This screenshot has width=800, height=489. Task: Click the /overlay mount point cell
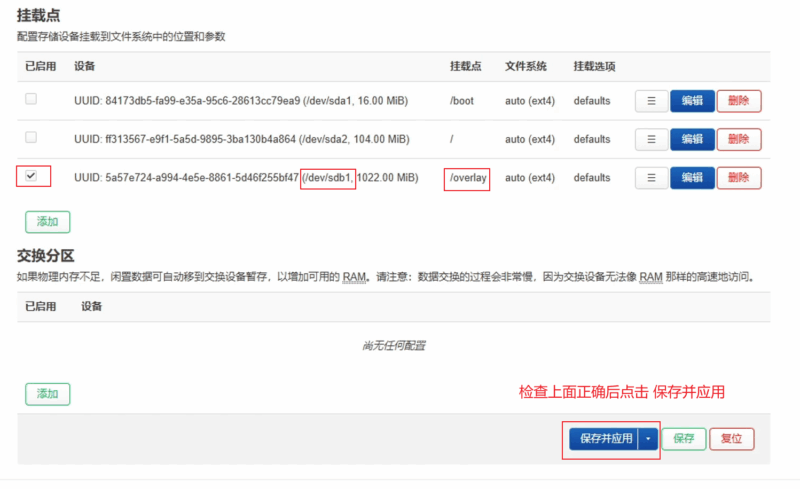point(467,178)
